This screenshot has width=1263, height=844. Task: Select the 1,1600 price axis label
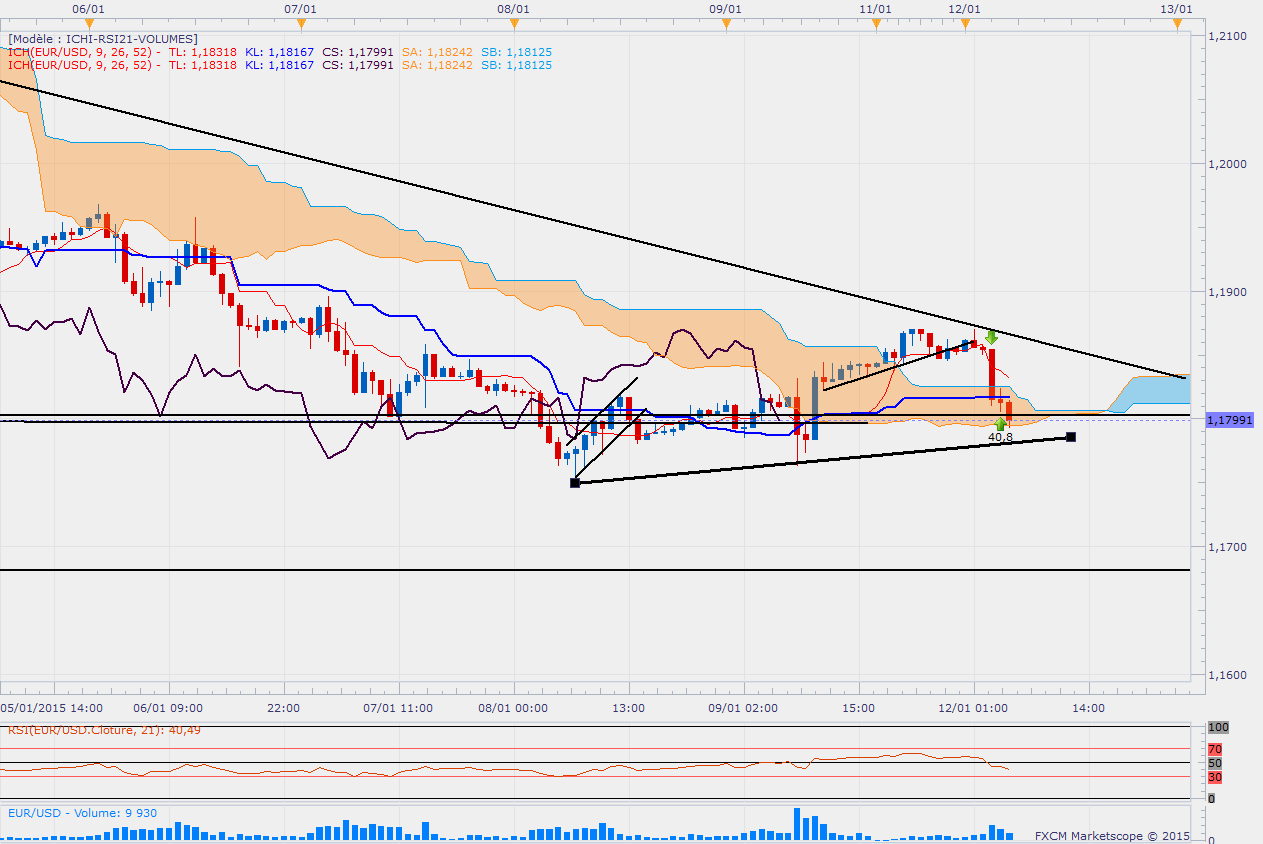1228,675
